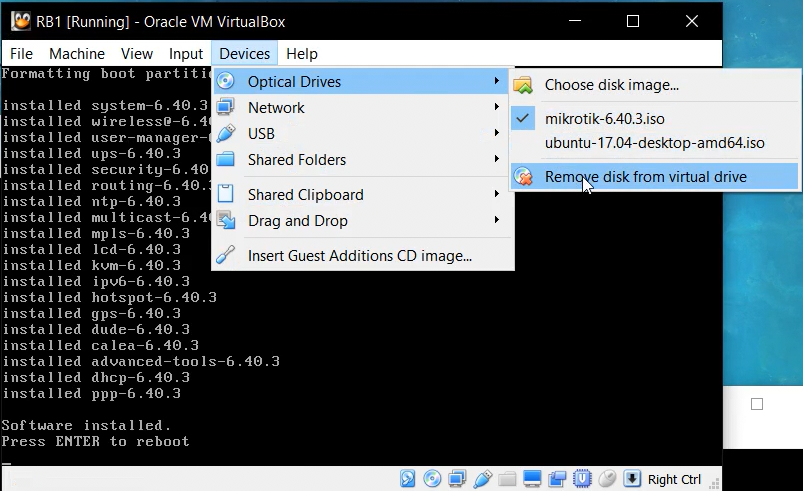Click the shared folders status bar icon
The width and height of the screenshot is (803, 491).
507,479
